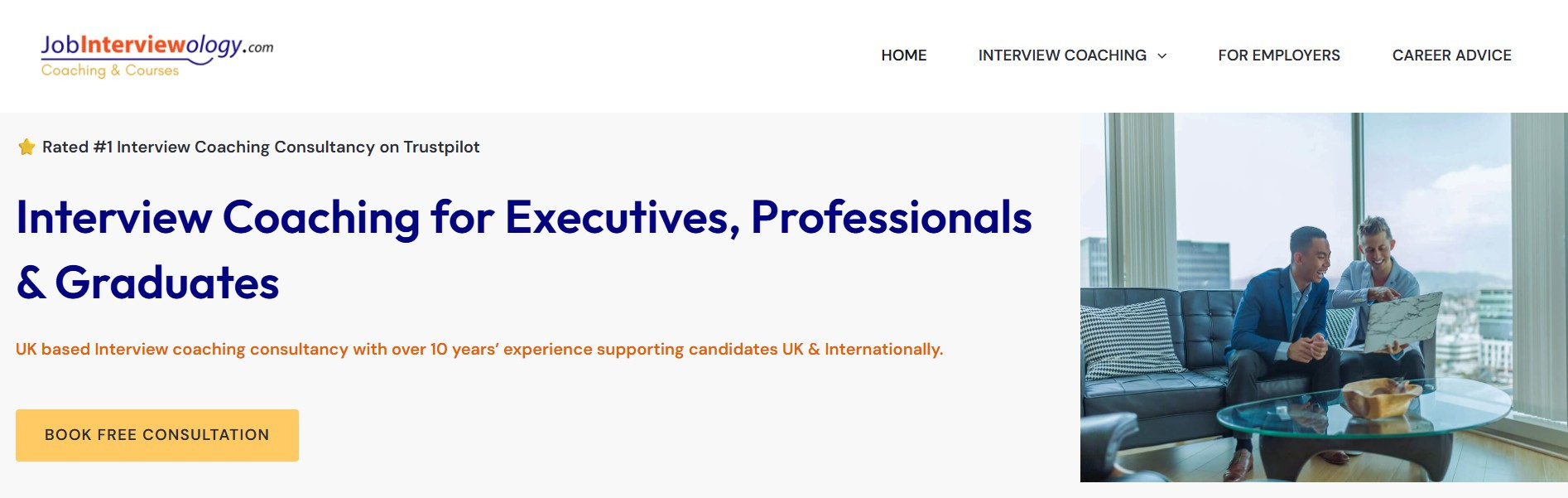Click the JobInterviewology.com logo

pyautogui.click(x=156, y=56)
